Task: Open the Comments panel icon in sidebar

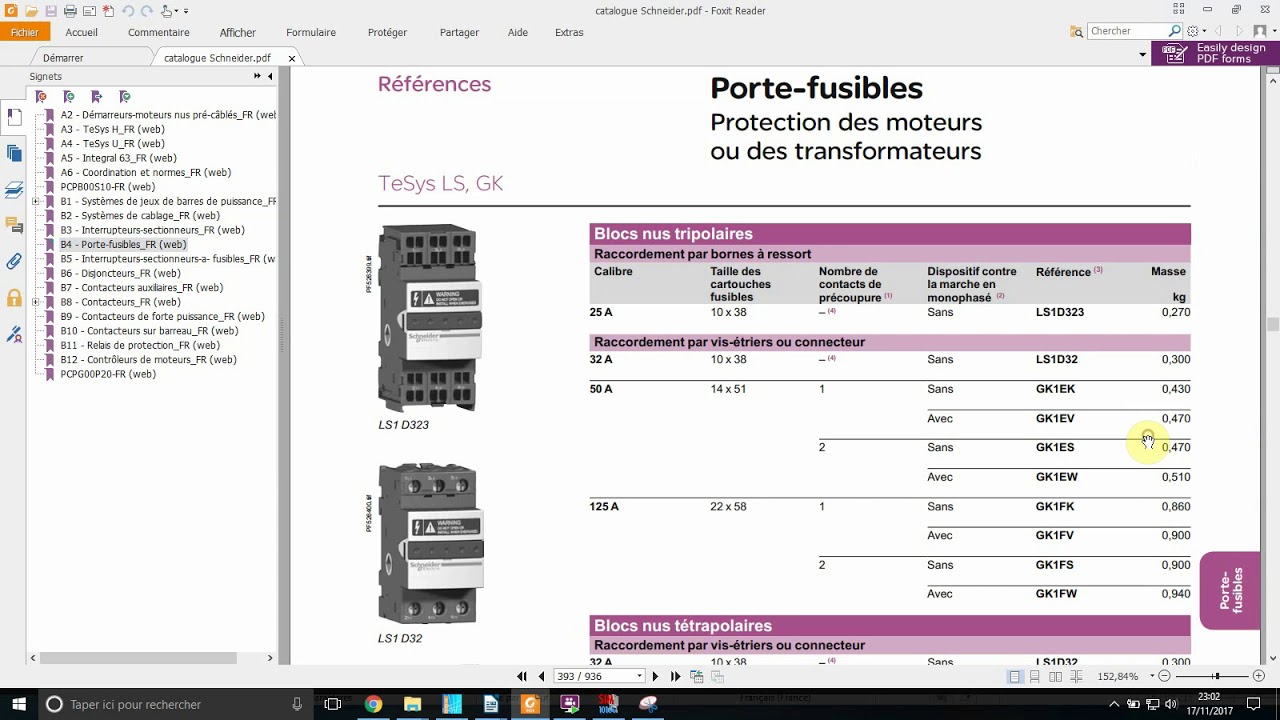Action: [x=14, y=225]
